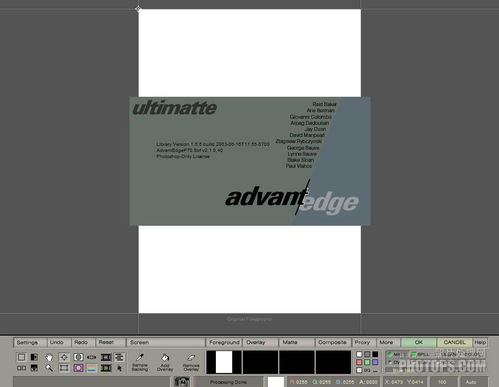Open the Composite tab
Image resolution: width=499 pixels, height=387 pixels.
pos(333,342)
